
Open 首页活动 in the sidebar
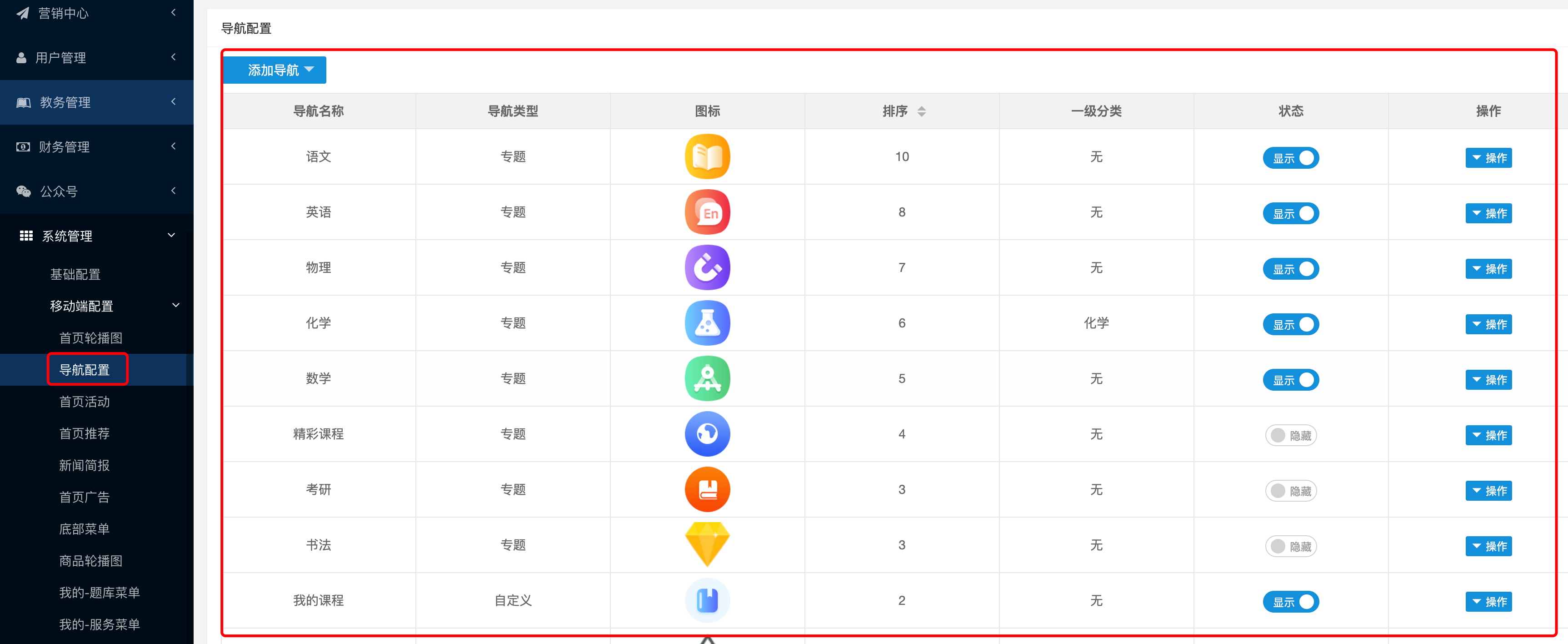[x=85, y=402]
